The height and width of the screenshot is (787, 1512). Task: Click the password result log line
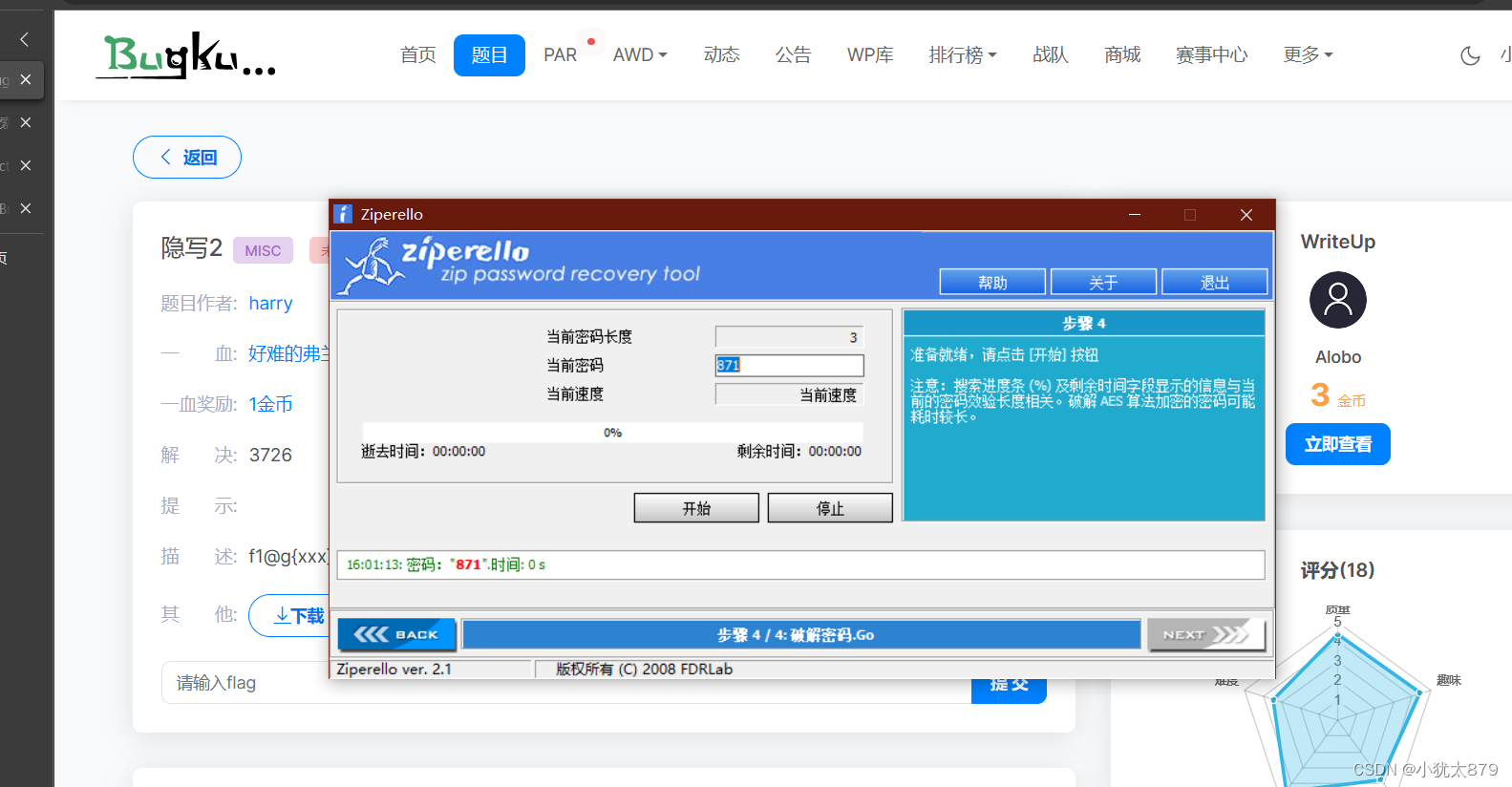[800, 564]
